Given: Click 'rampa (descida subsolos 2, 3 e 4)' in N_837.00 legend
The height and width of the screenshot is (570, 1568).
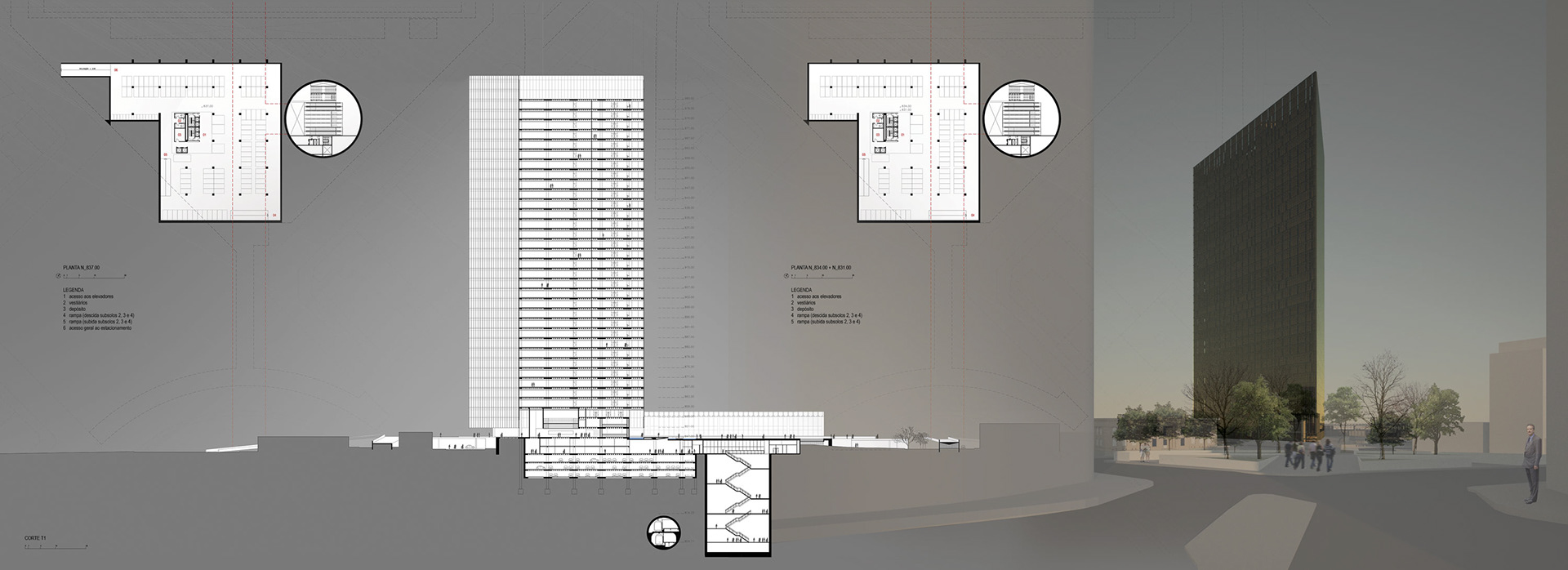Looking at the screenshot, I should point(101,315).
